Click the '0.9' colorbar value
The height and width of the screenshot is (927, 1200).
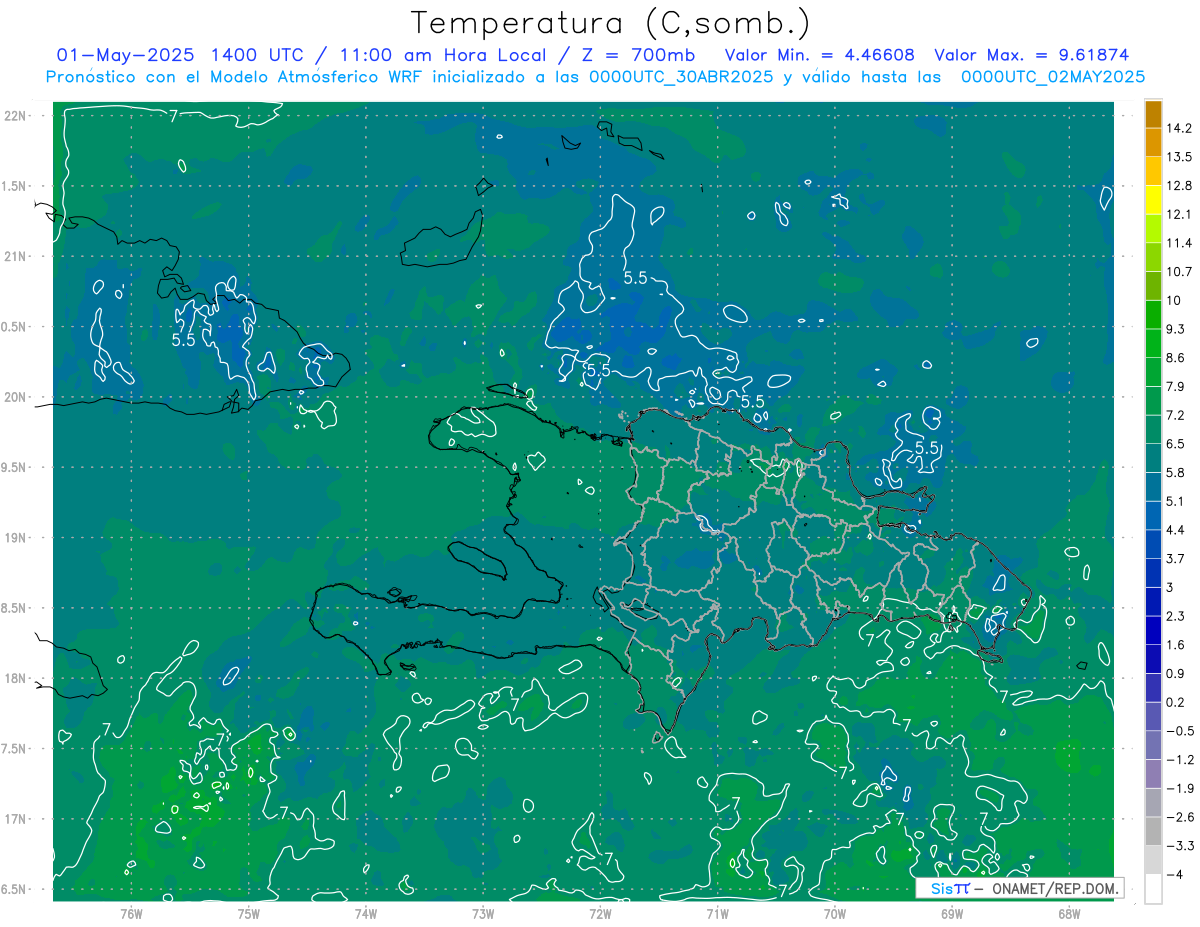[1177, 674]
